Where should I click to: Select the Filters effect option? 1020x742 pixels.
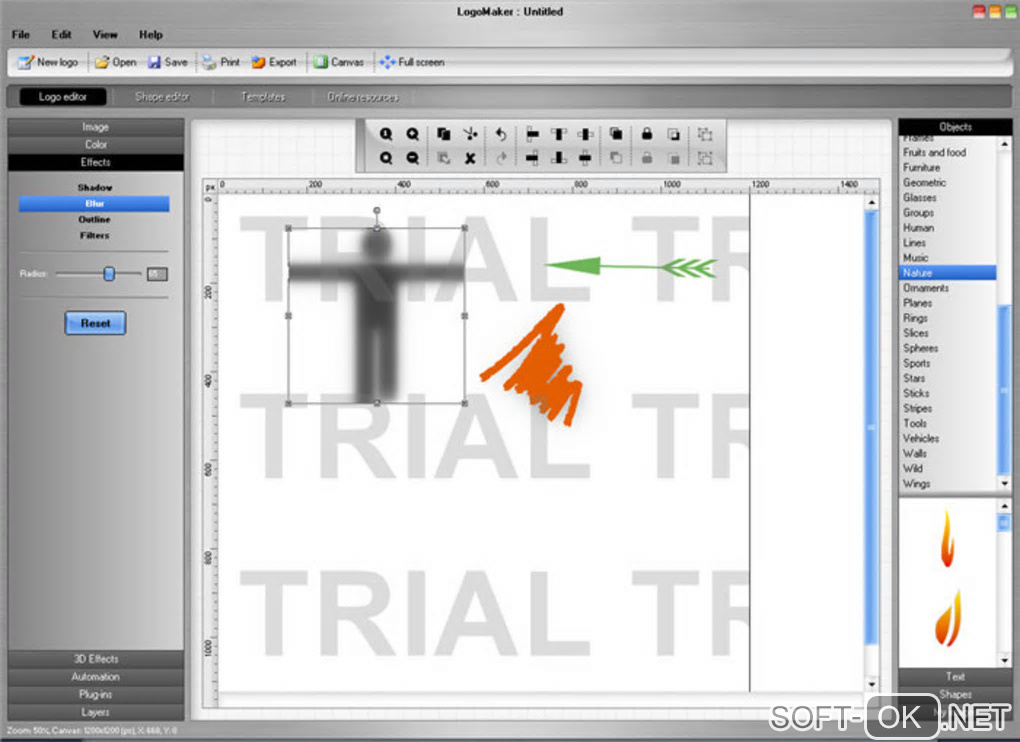[x=94, y=235]
